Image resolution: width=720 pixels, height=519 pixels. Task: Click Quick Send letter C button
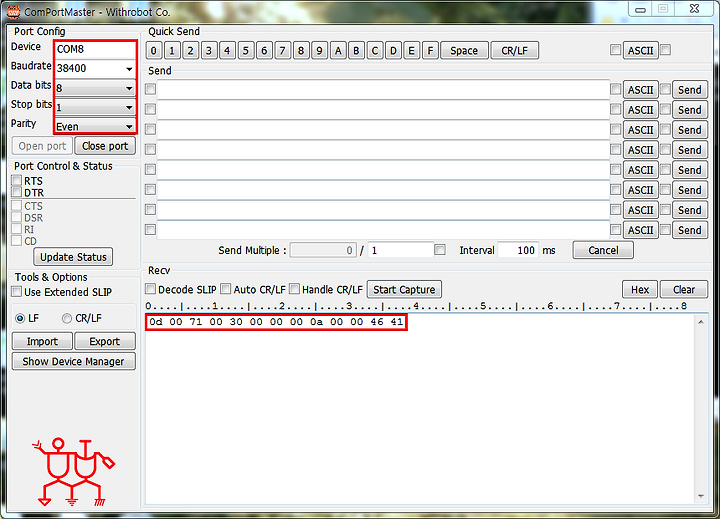coord(375,51)
